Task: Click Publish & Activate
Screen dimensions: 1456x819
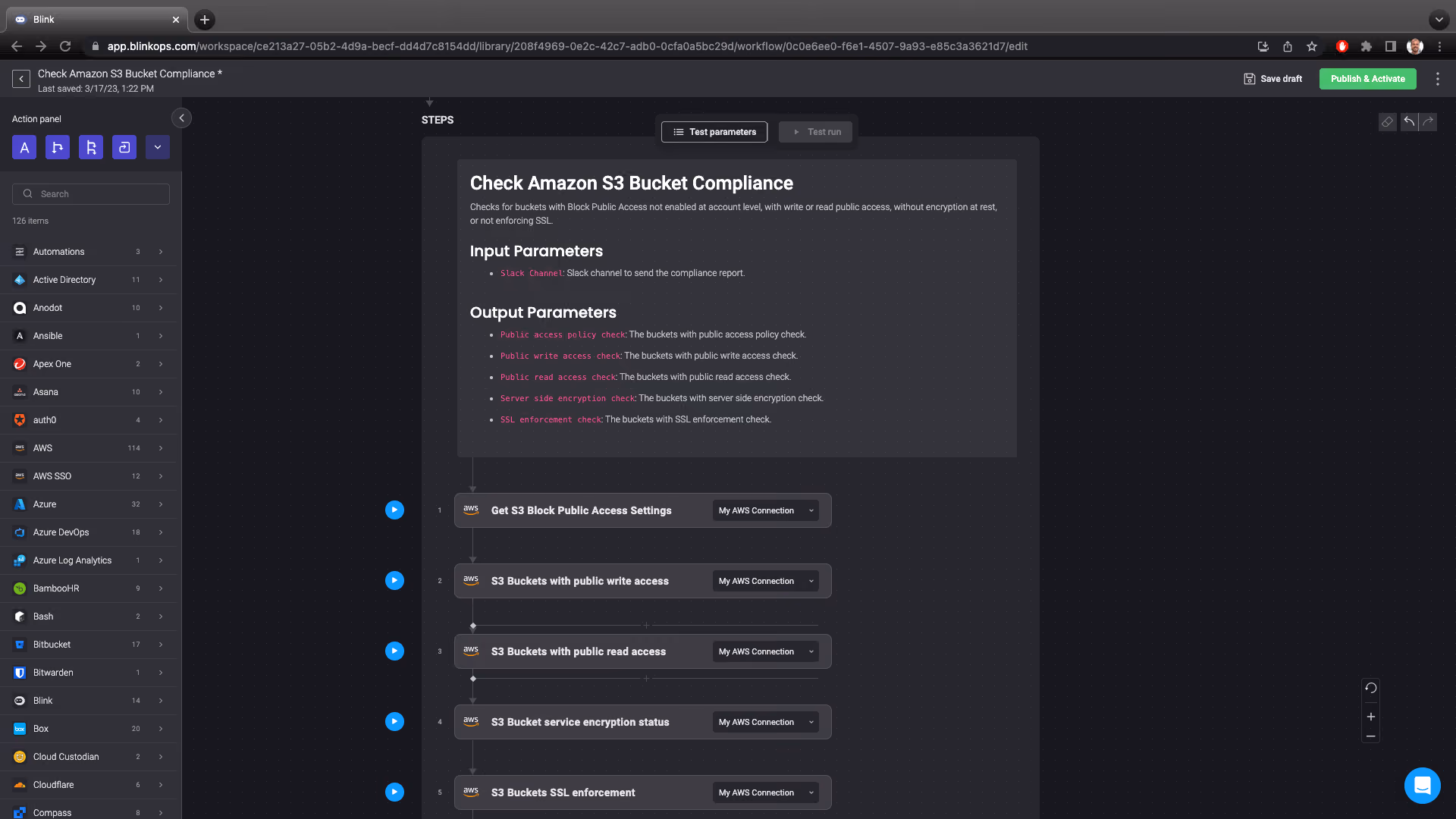Action: click(x=1367, y=79)
